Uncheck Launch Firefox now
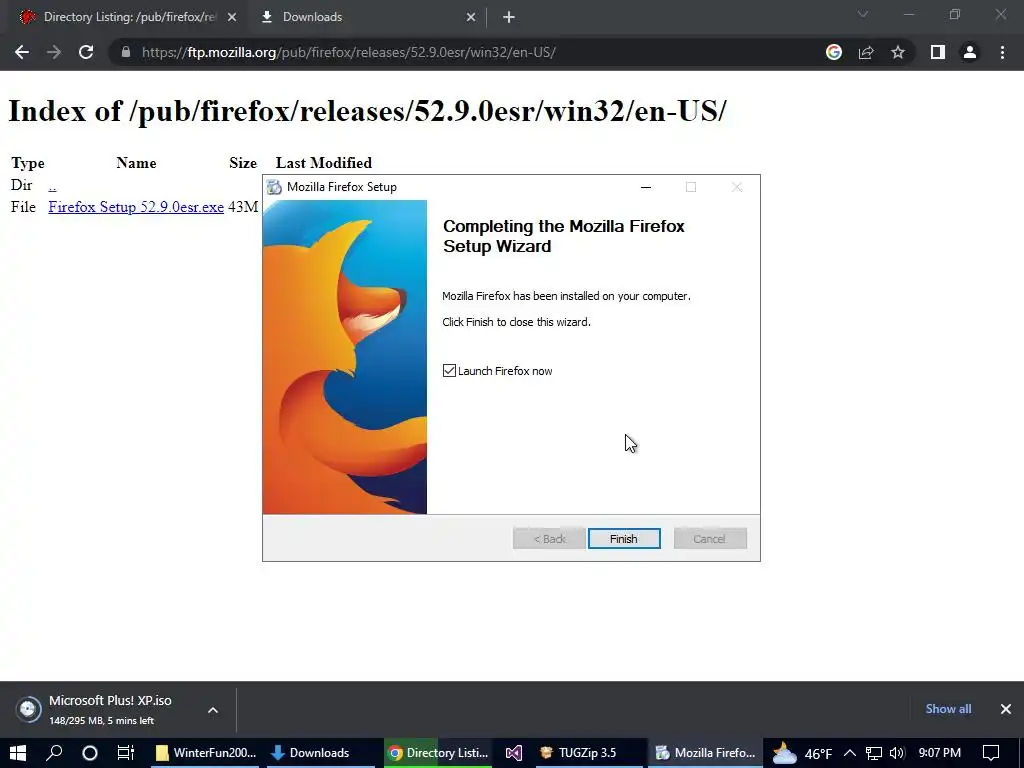This screenshot has width=1024, height=768. pyautogui.click(x=449, y=371)
